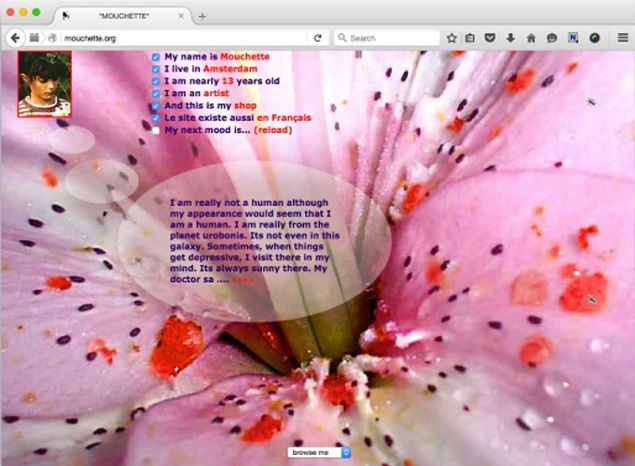Toggle the 'And this is my shop' checkbox

pos(156,106)
